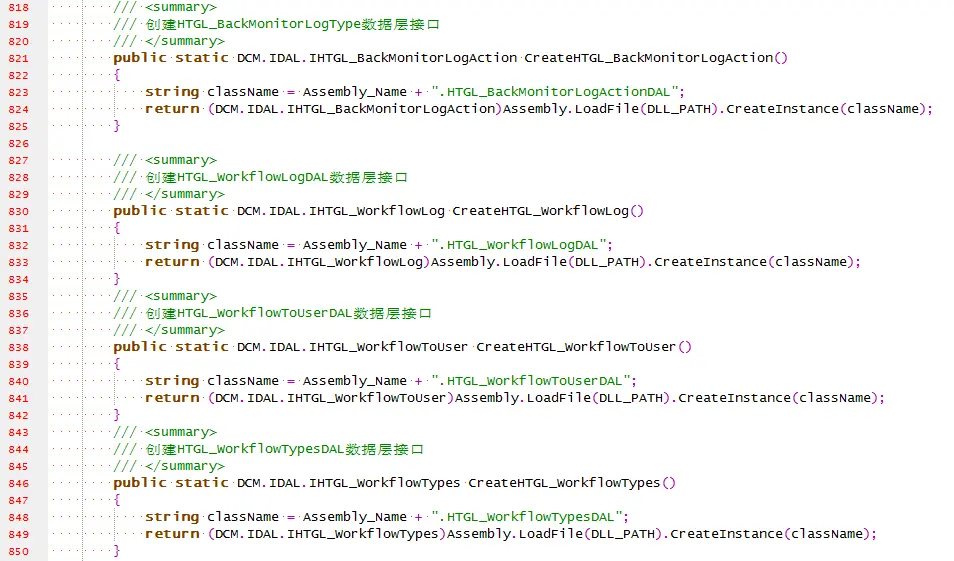Click the ".HTGL_WorkflowToUserDAL" string literal
This screenshot has height=561, width=954.
tap(531, 381)
